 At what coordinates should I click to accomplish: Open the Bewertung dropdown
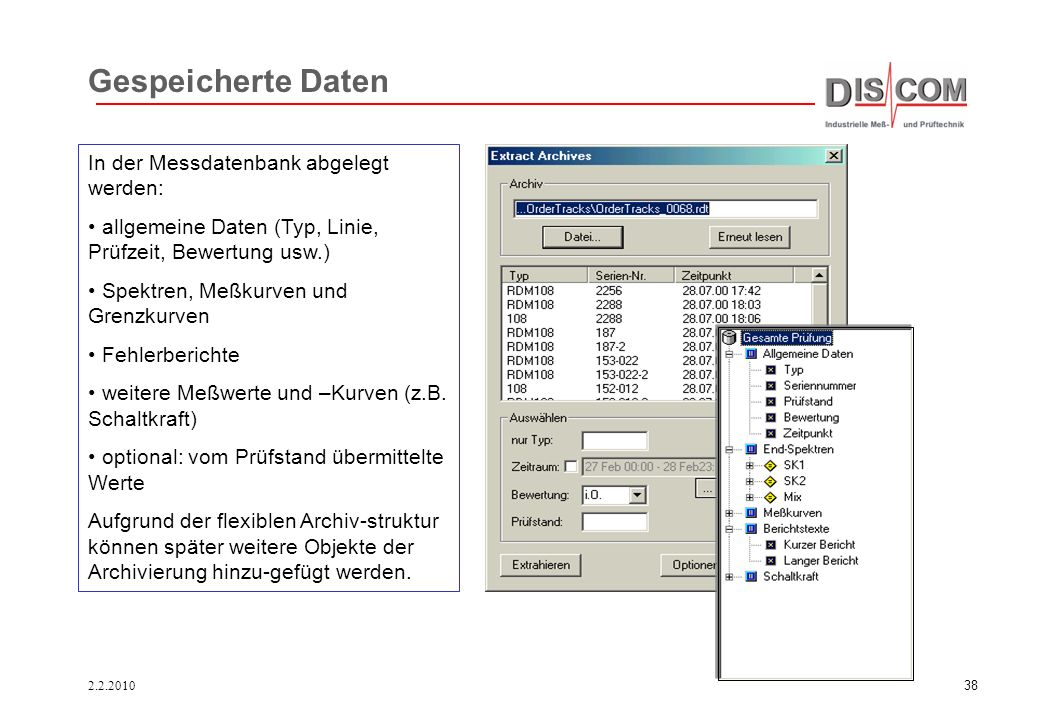[637, 495]
